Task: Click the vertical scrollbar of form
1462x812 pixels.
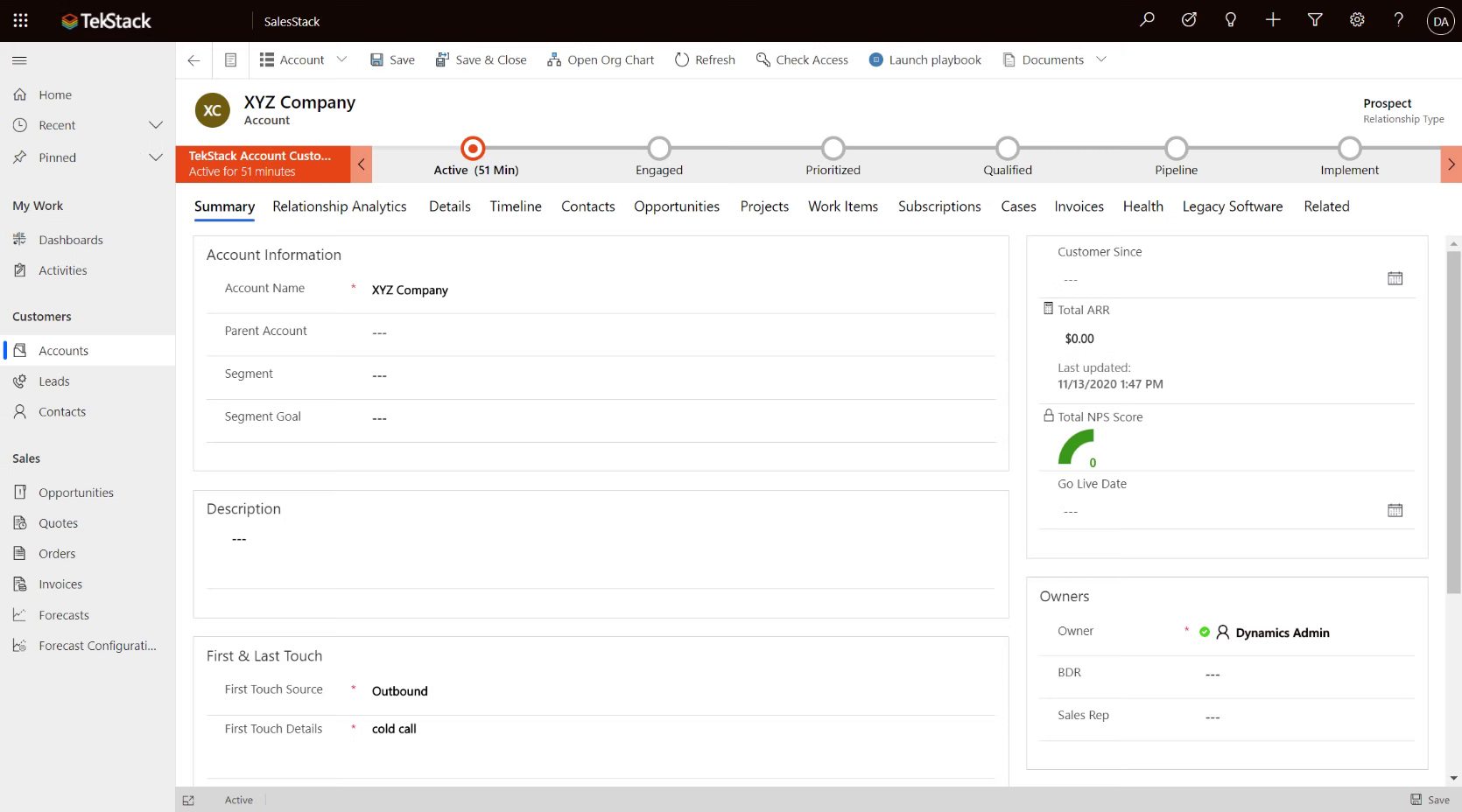Action: (x=1454, y=423)
